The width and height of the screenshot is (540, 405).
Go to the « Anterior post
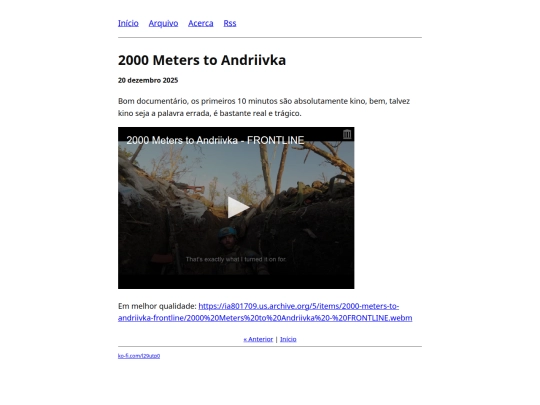point(258,339)
